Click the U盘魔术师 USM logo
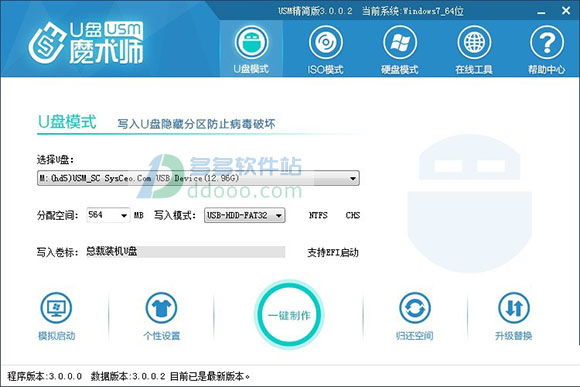Viewport: 580px width, 387px height. (86, 43)
